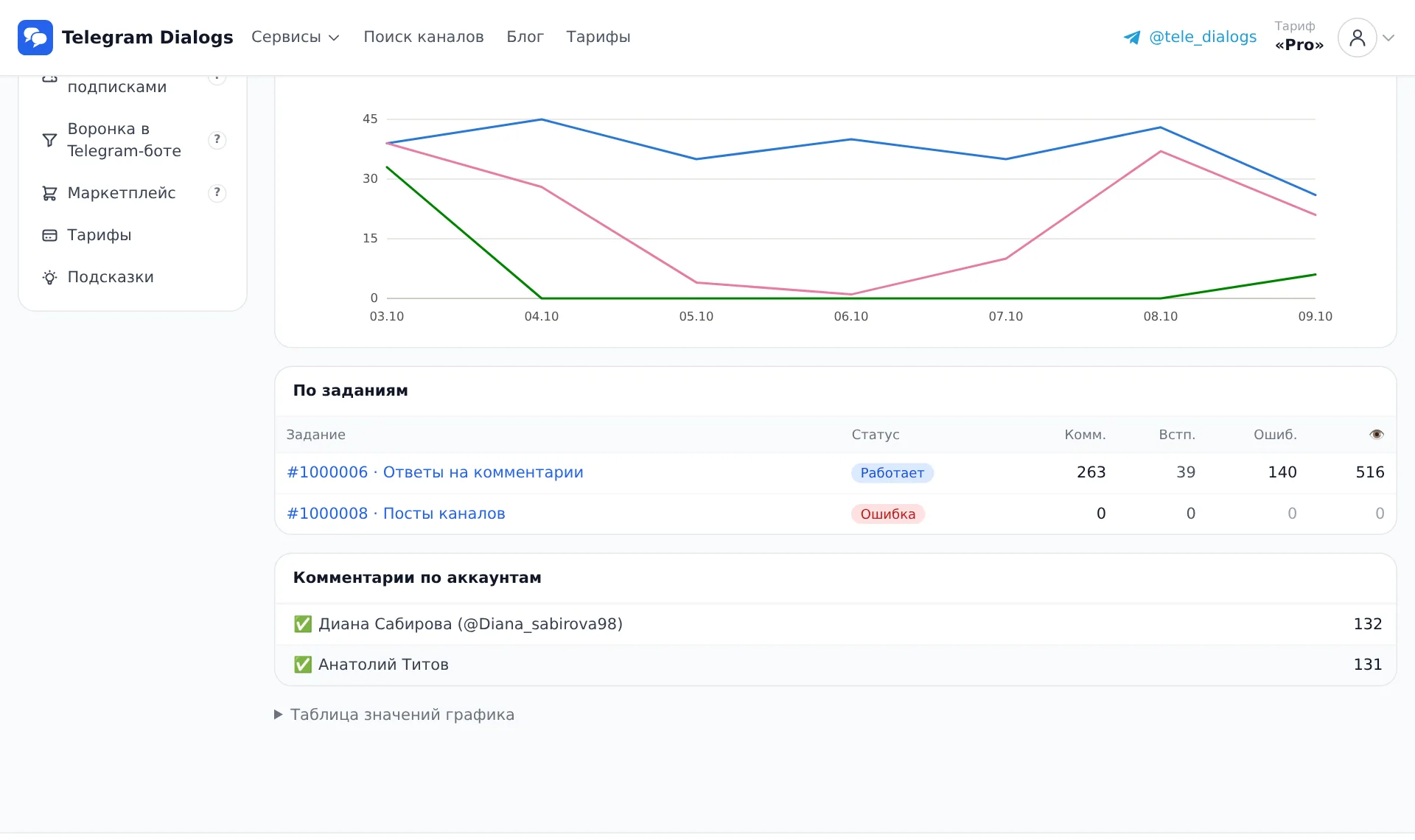Open Блог in top navigation
This screenshot has height=840, width=1415.
tap(525, 37)
